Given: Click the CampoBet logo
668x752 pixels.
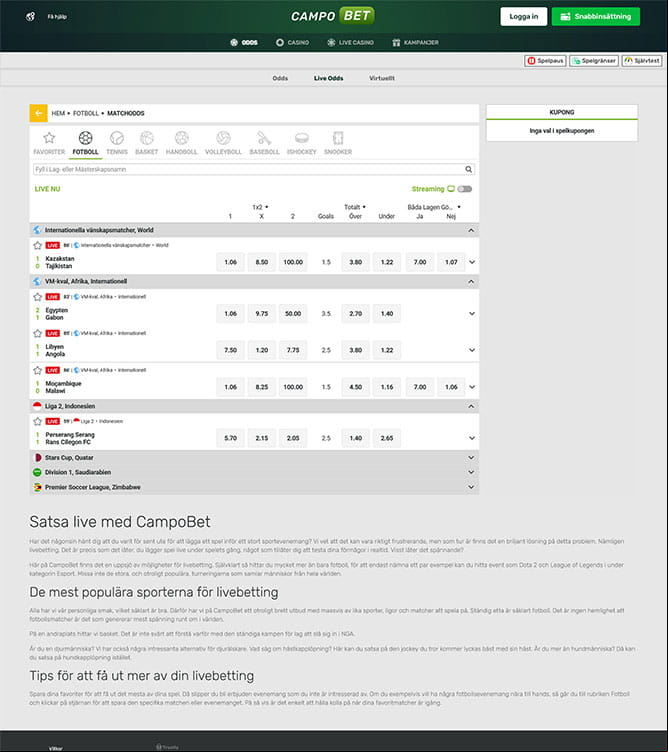Looking at the screenshot, I should pos(332,16).
